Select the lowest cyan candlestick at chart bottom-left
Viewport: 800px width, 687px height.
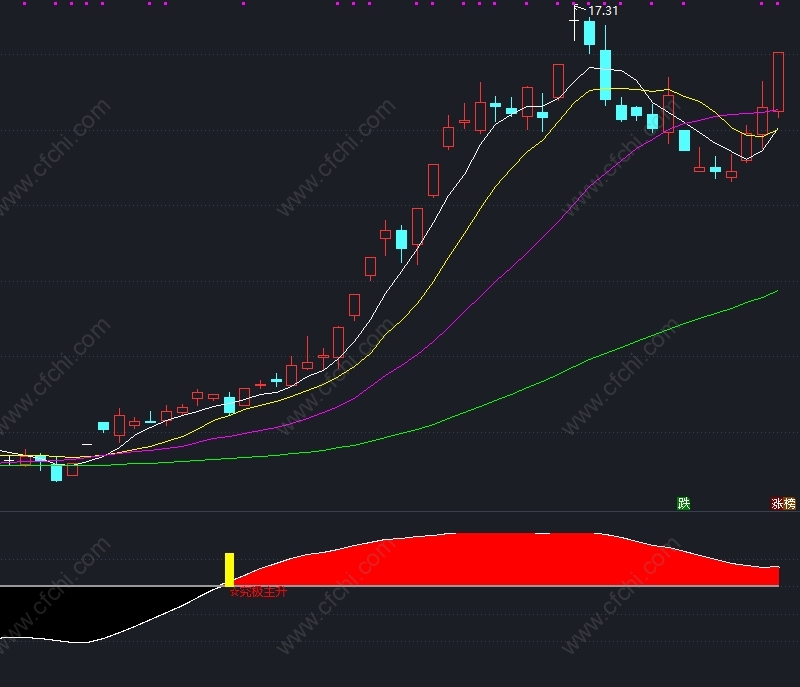coord(57,472)
